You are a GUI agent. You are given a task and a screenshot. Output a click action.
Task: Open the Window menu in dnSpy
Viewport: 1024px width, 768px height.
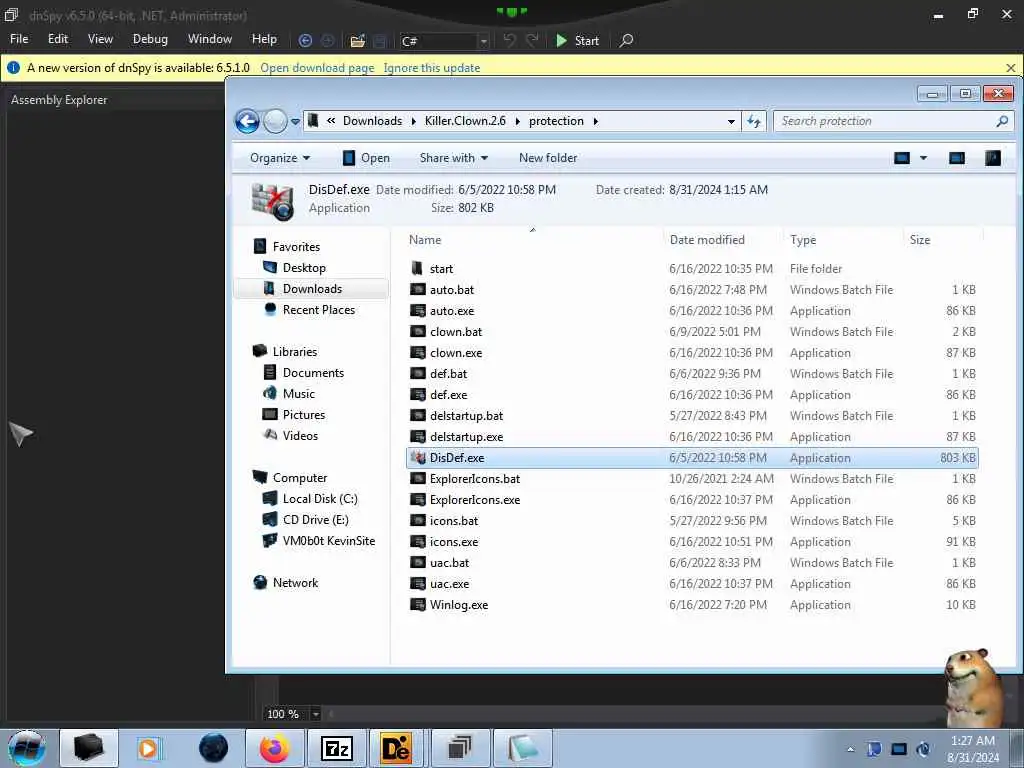point(210,39)
